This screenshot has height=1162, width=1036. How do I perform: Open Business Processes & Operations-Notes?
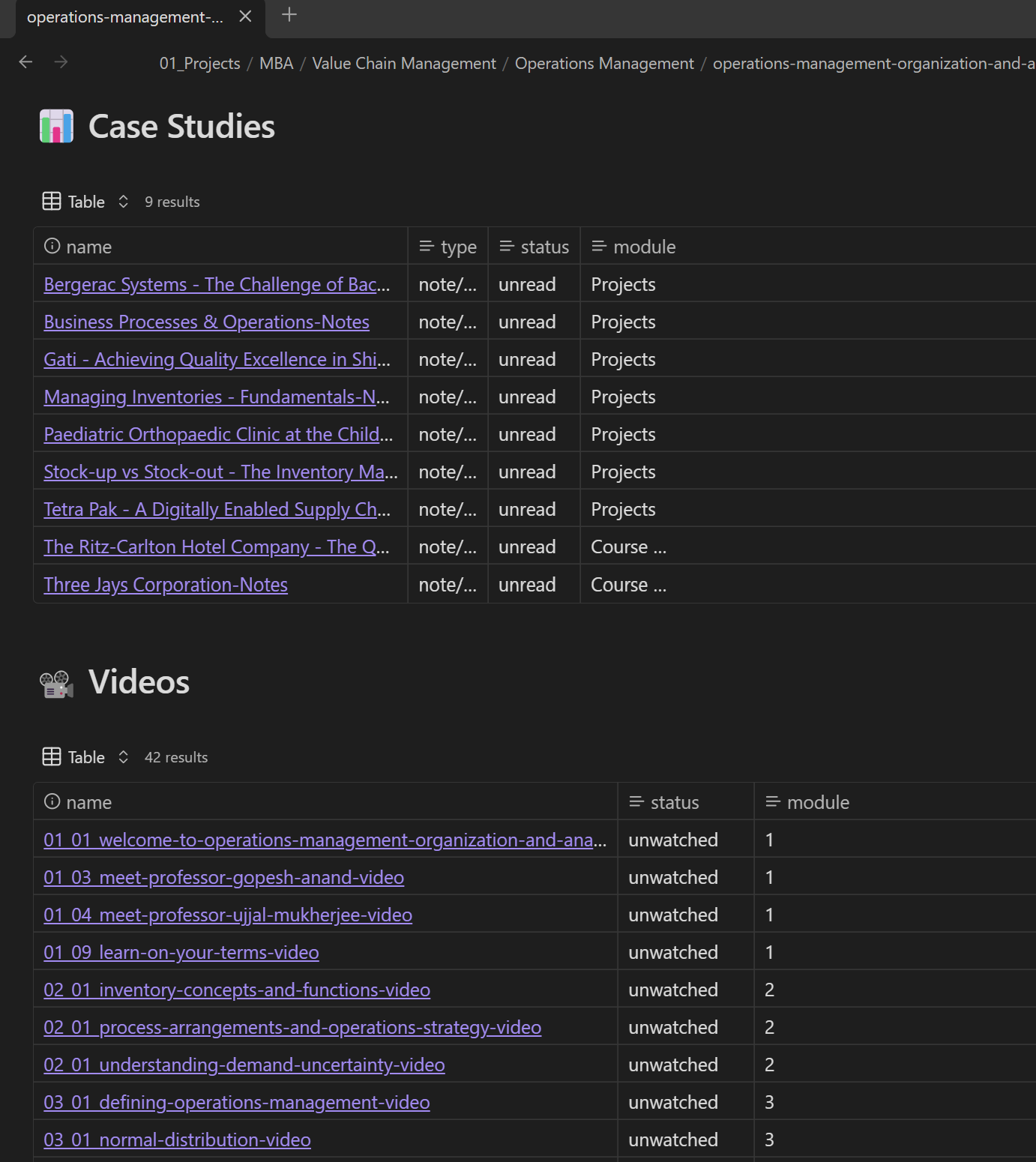click(x=206, y=322)
